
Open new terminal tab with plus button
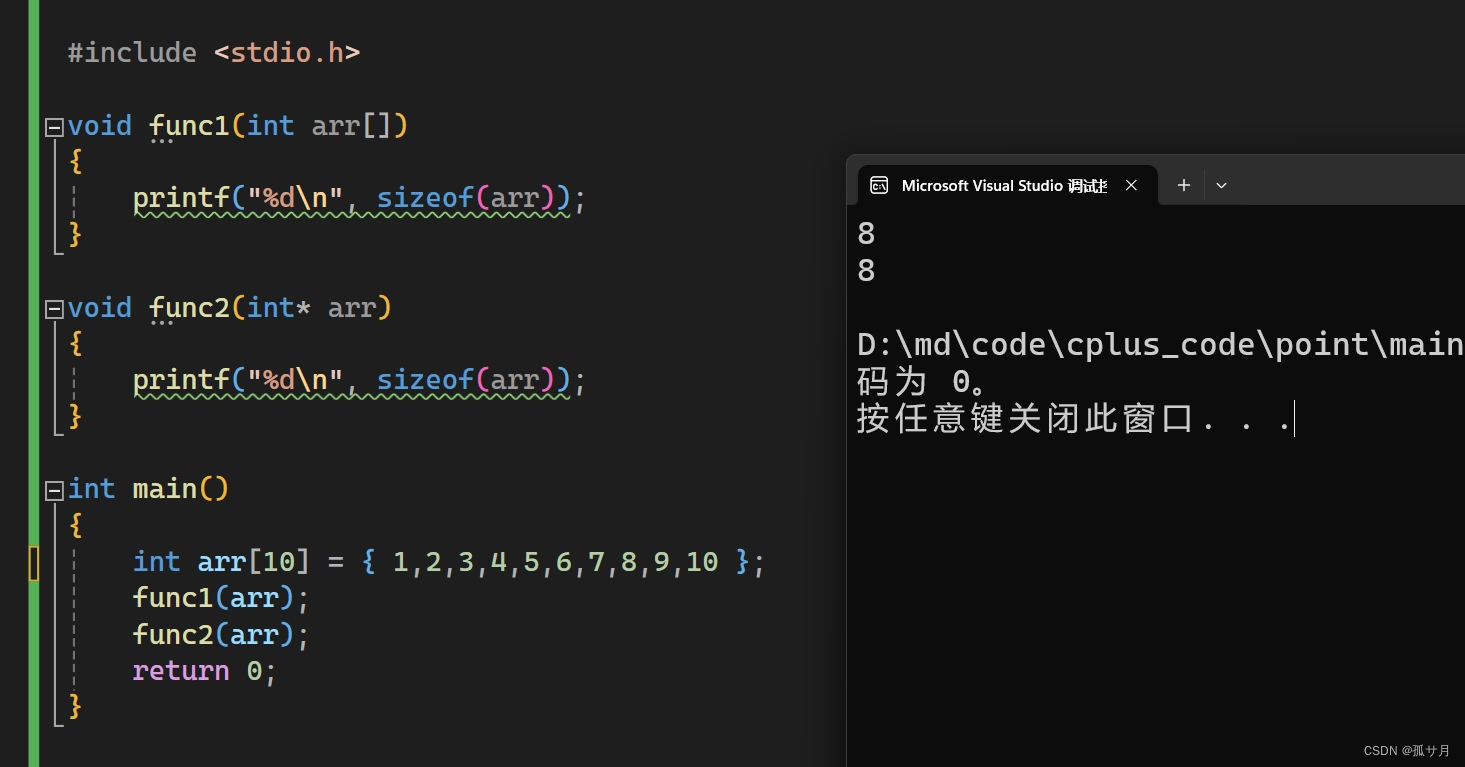pyautogui.click(x=1183, y=185)
